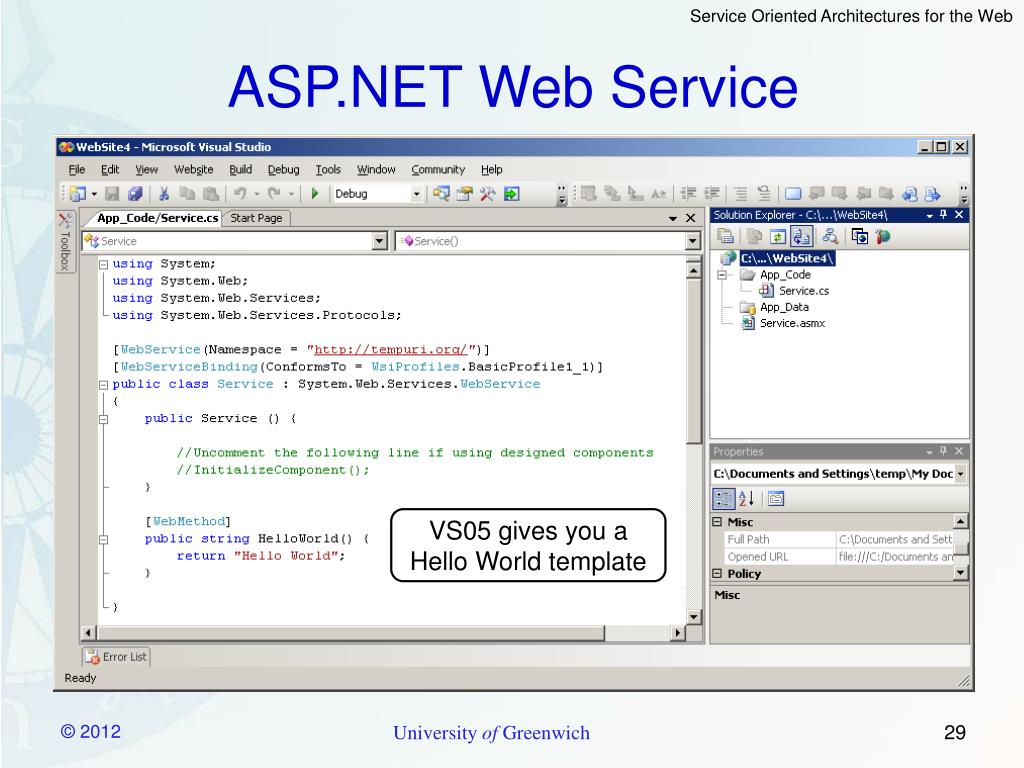The width and height of the screenshot is (1024, 768).
Task: Switch to the Start Page tab
Action: point(256,218)
